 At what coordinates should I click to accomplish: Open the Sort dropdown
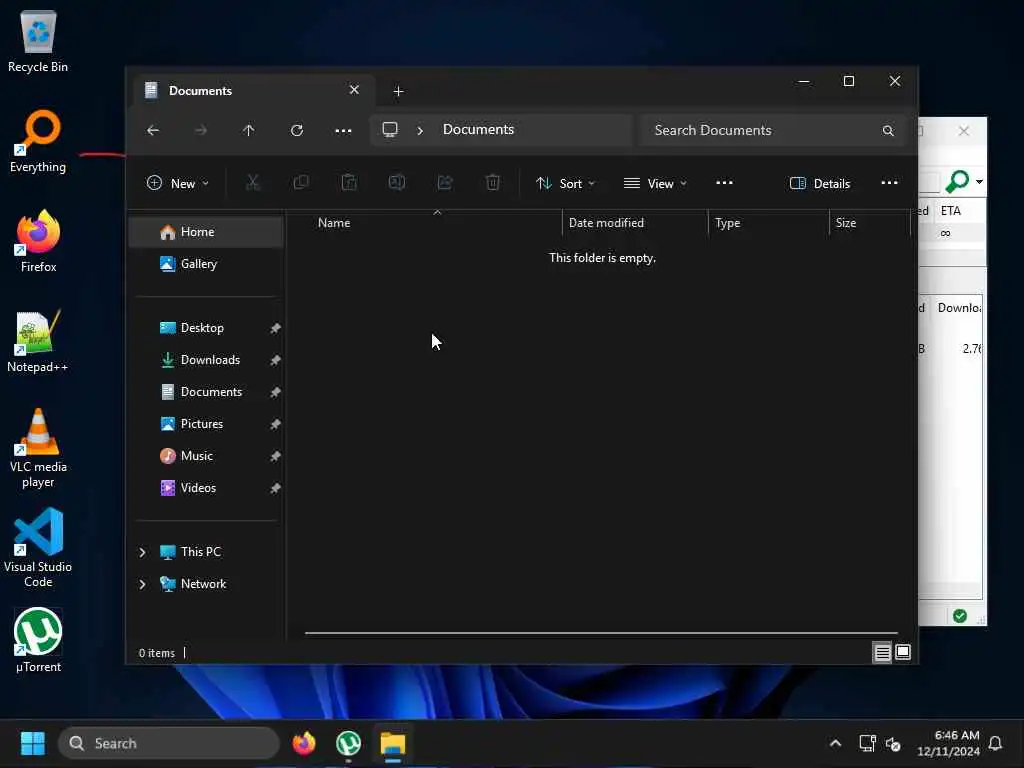tap(566, 184)
